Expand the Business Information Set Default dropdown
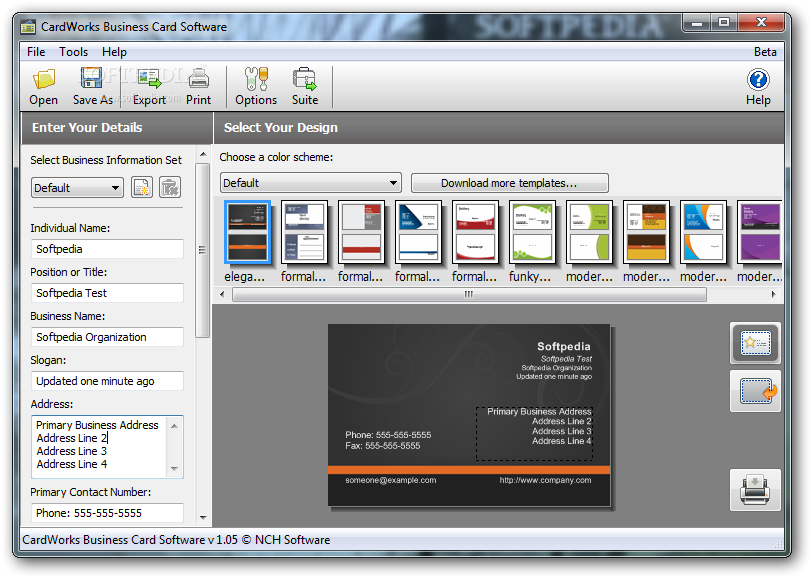This screenshot has width=812, height=578. pyautogui.click(x=77, y=188)
